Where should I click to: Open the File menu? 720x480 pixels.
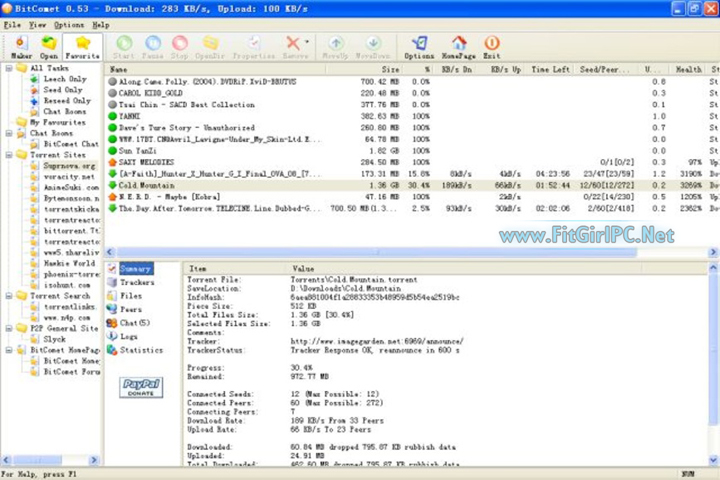(12, 24)
